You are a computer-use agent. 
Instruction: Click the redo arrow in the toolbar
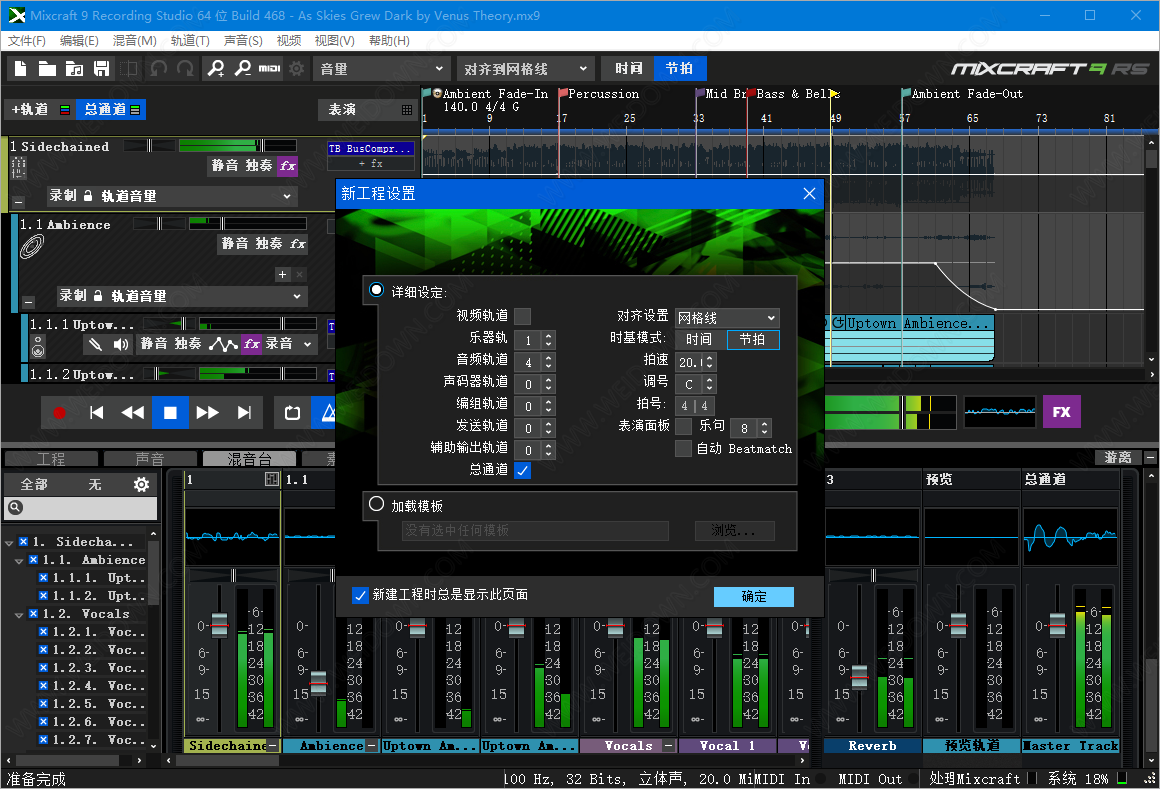185,69
